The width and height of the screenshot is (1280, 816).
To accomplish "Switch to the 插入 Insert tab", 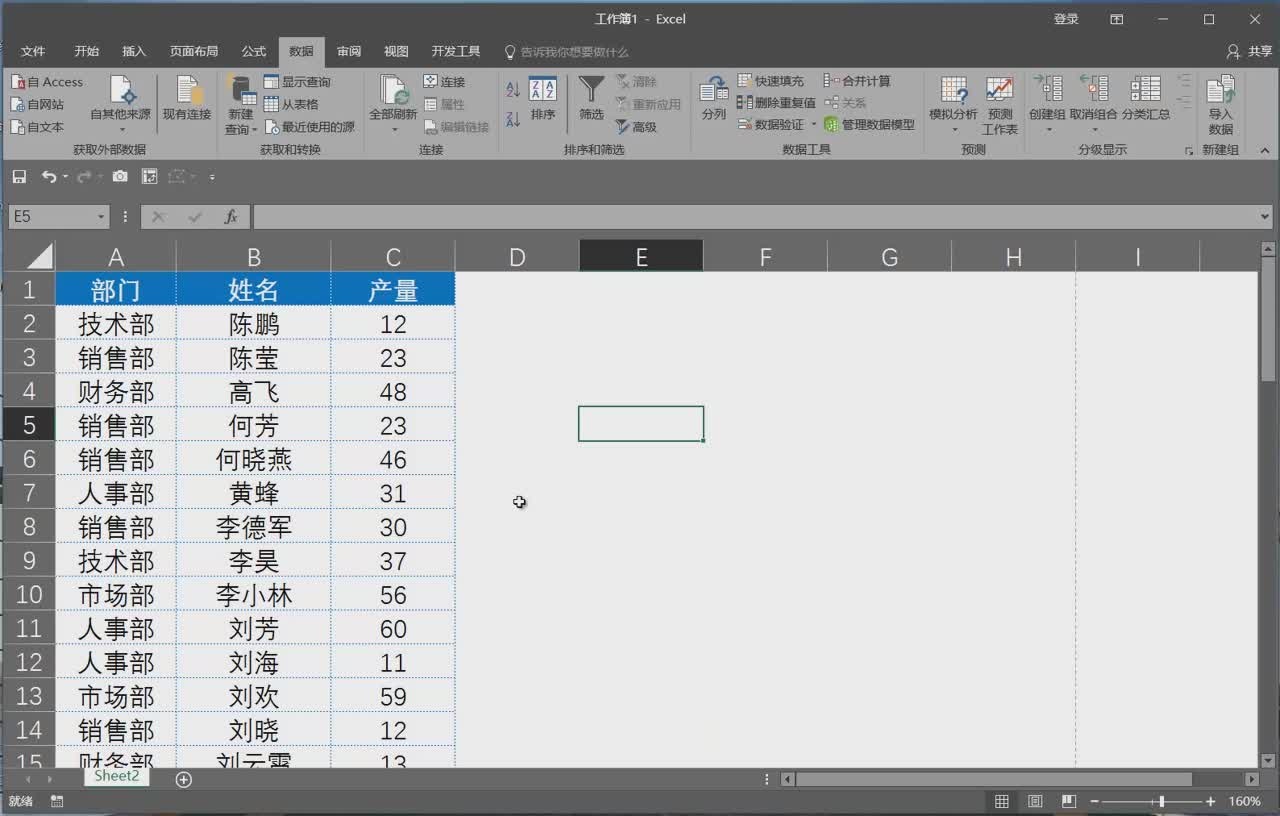I will [x=134, y=51].
